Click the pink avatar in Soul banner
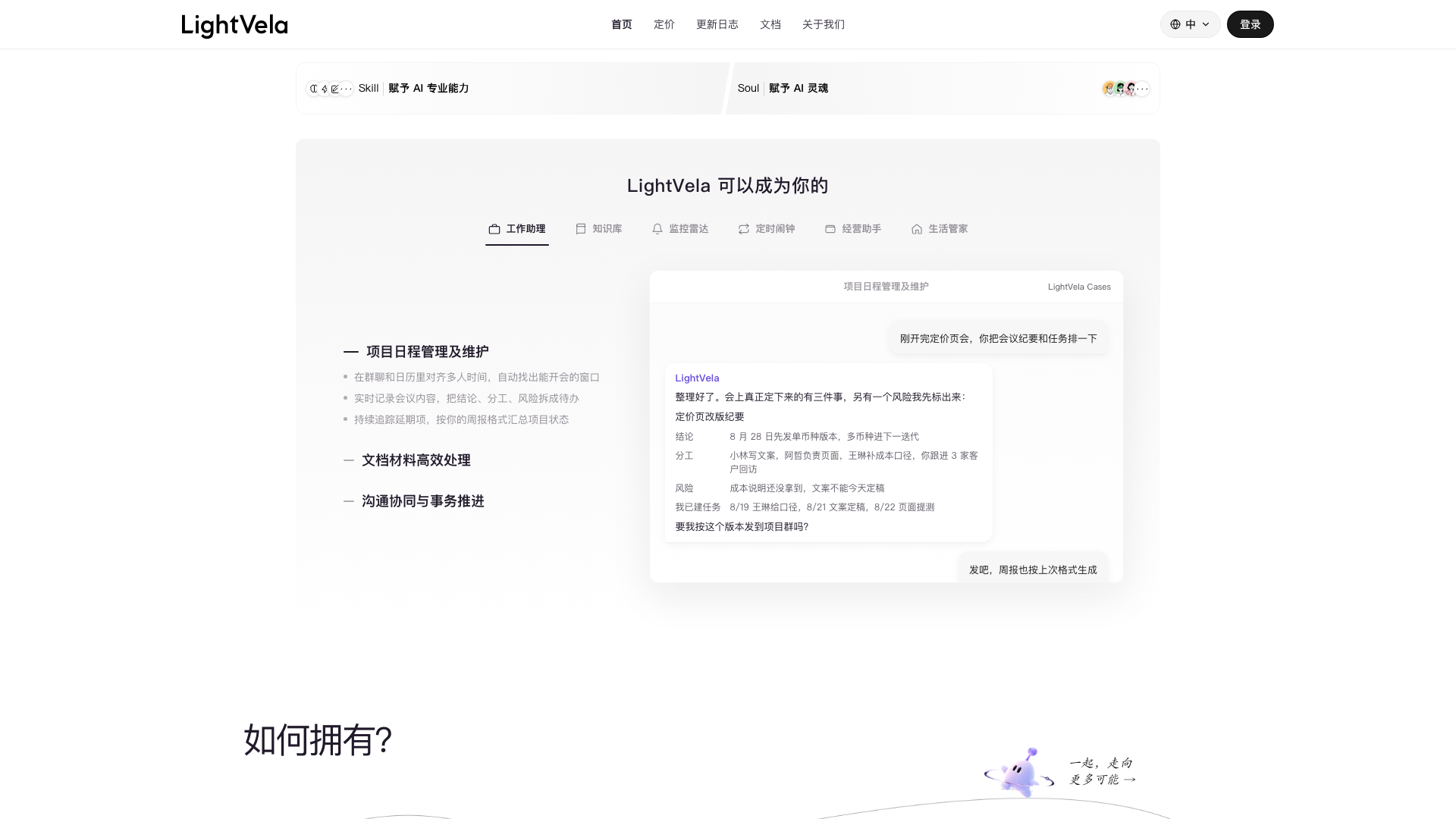Image resolution: width=1456 pixels, height=819 pixels. pyautogui.click(x=1131, y=89)
